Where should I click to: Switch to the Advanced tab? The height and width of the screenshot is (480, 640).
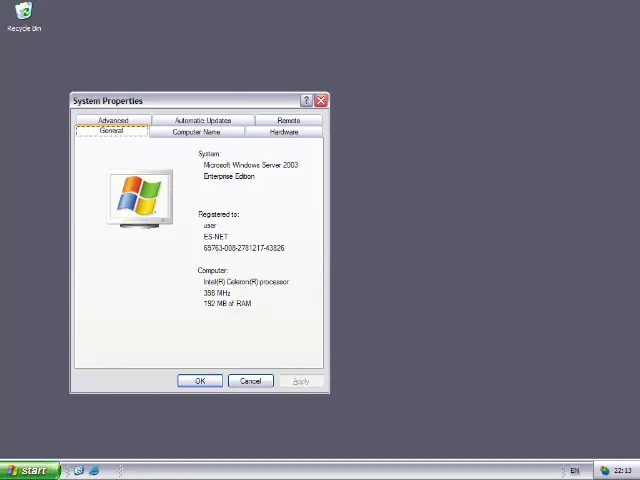coord(113,120)
